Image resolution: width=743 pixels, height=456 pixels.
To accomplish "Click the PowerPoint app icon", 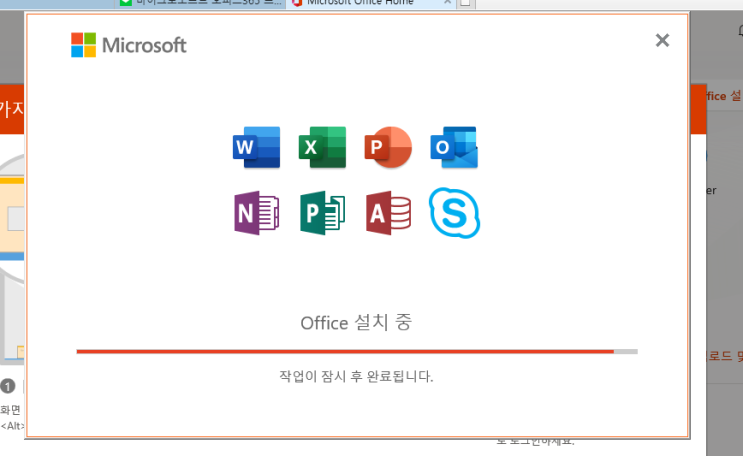I will click(388, 147).
